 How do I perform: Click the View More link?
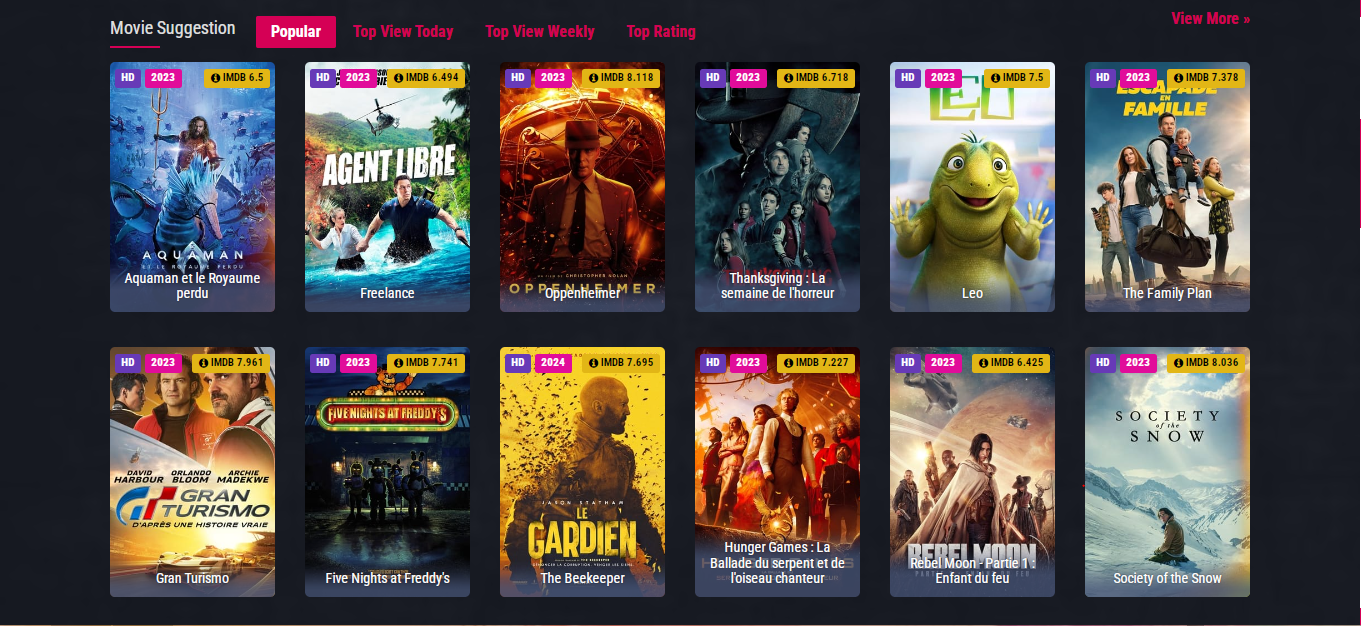coord(1210,19)
